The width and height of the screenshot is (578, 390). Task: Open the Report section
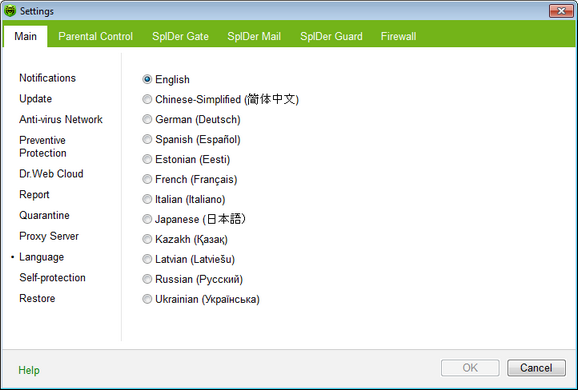[x=34, y=194]
